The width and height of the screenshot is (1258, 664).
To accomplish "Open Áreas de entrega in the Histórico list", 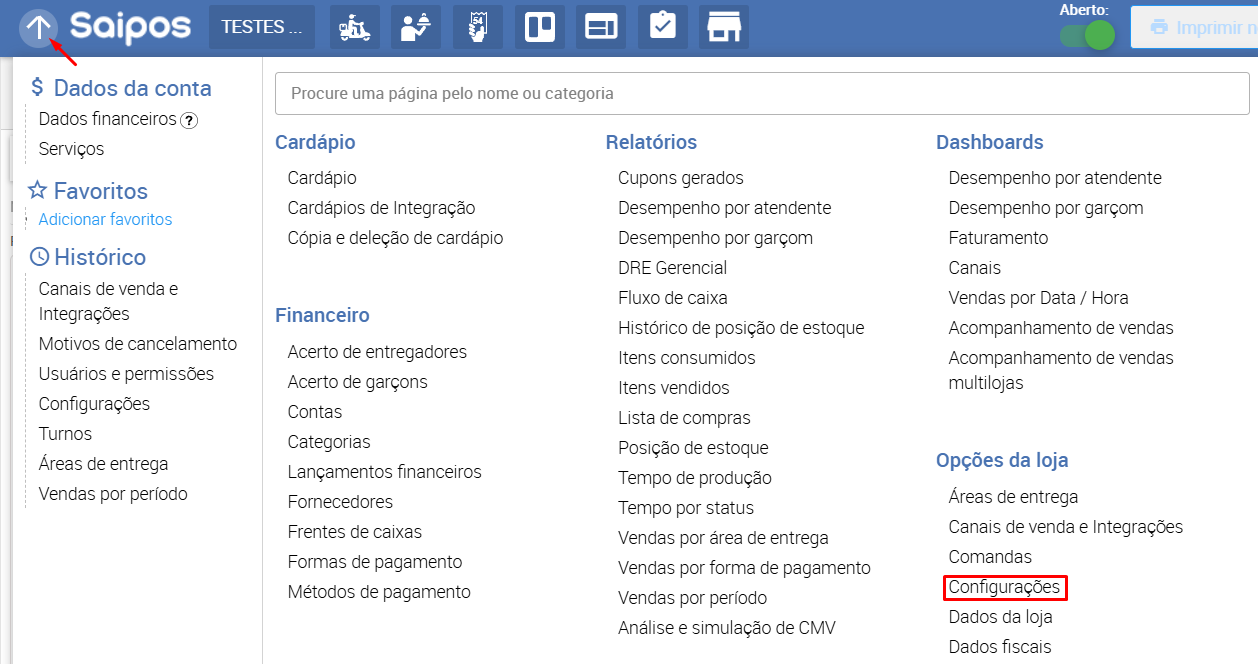I will (103, 464).
